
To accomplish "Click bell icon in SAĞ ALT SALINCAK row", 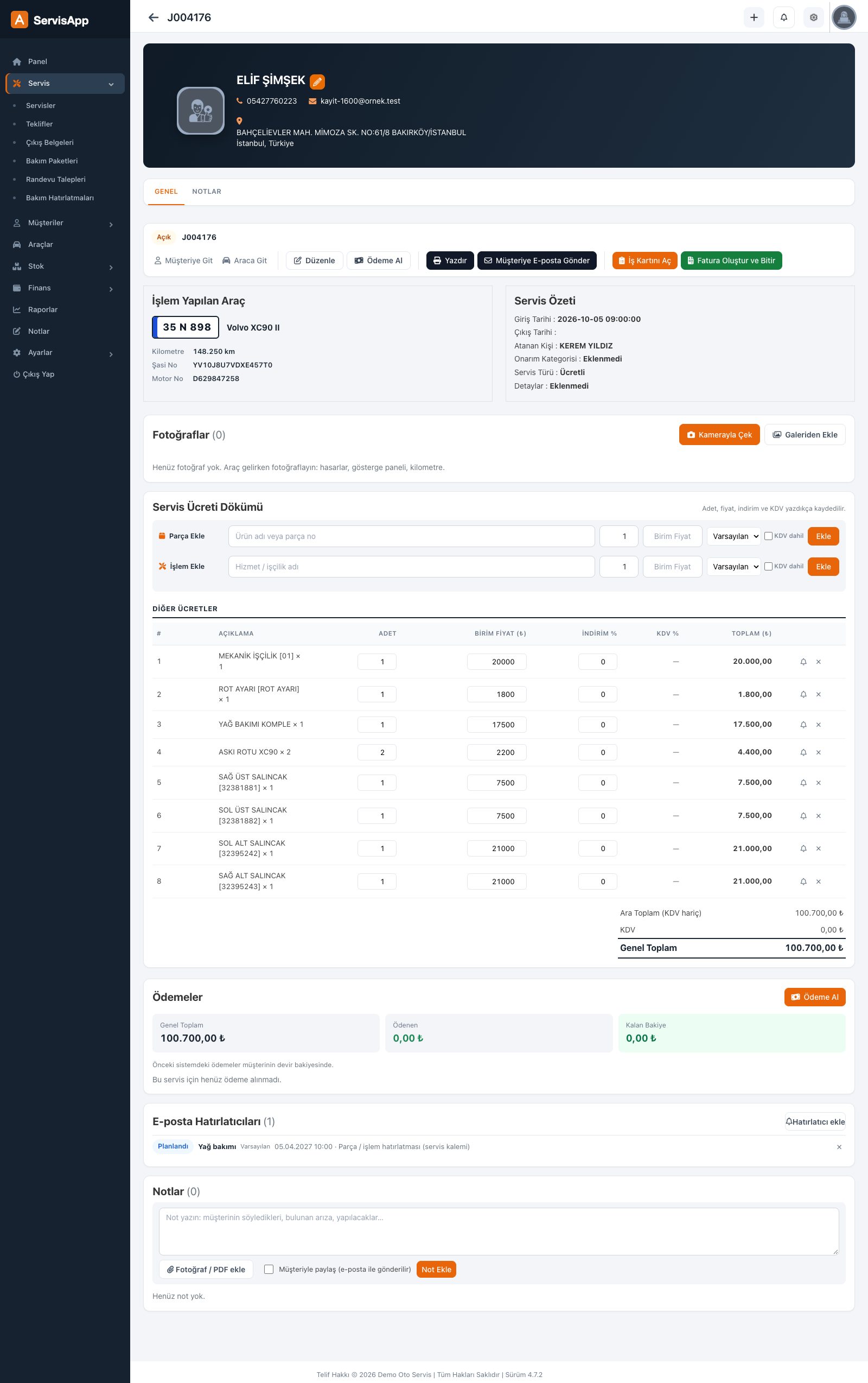I will tap(803, 881).
